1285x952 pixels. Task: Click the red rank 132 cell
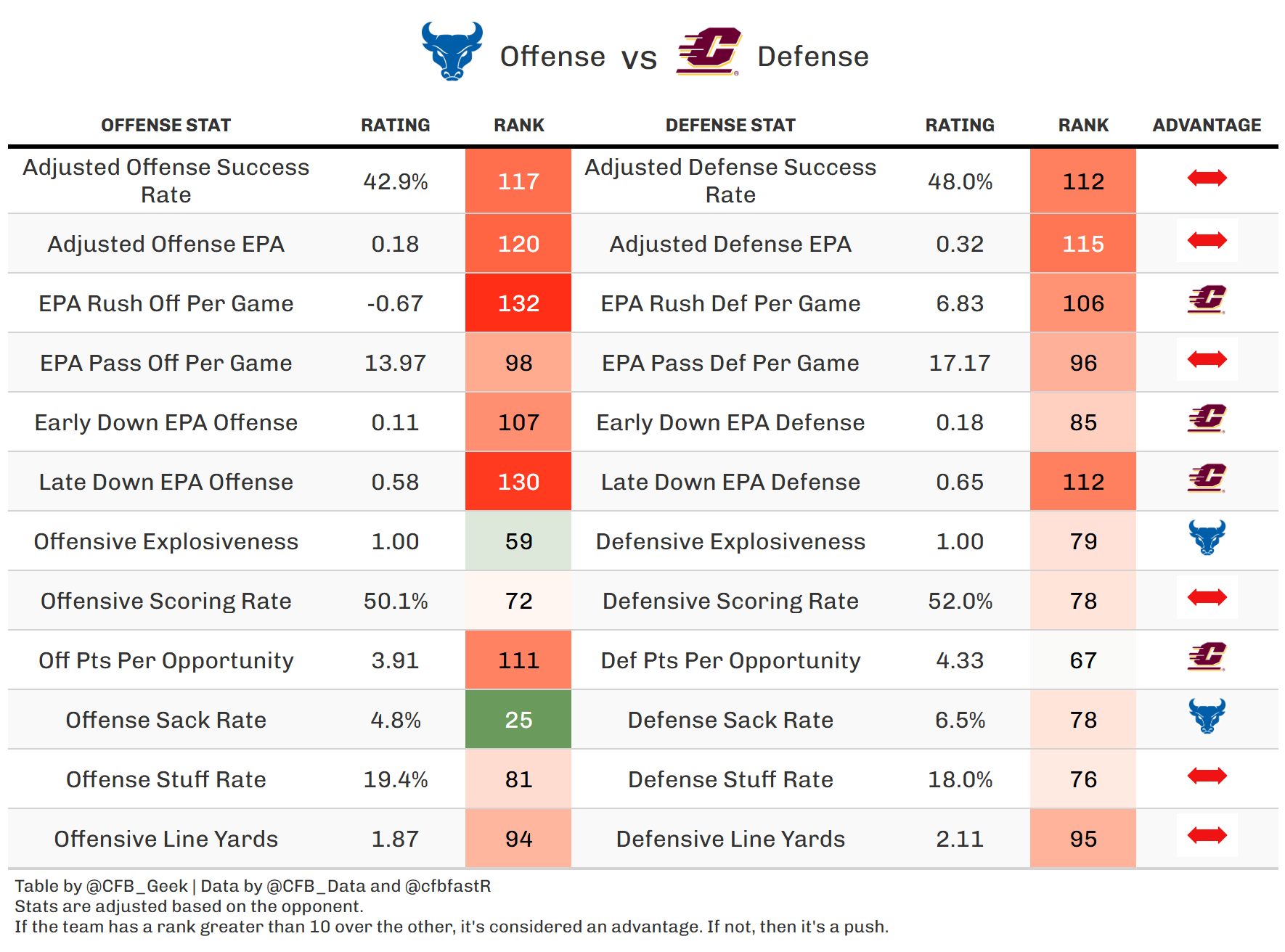point(518,303)
